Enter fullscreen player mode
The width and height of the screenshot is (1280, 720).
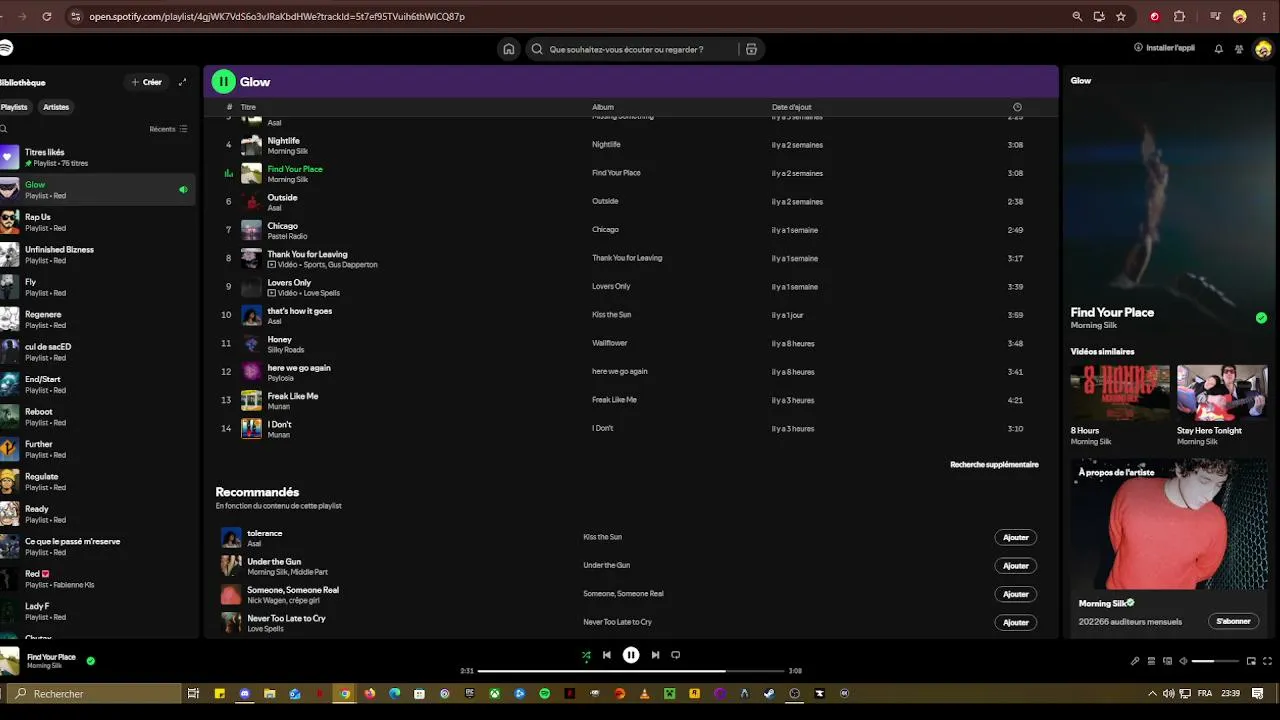1268,661
